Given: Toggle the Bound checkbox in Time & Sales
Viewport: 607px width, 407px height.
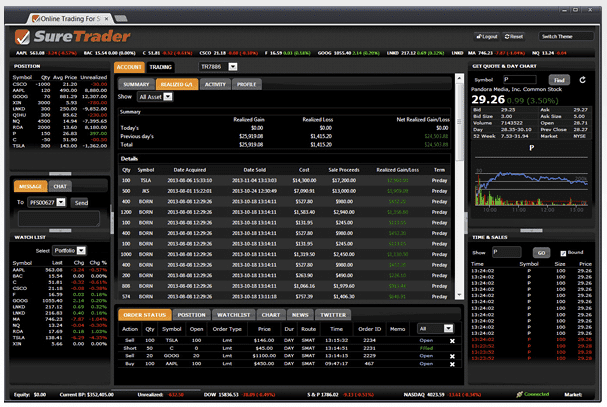Looking at the screenshot, I should [563, 252].
